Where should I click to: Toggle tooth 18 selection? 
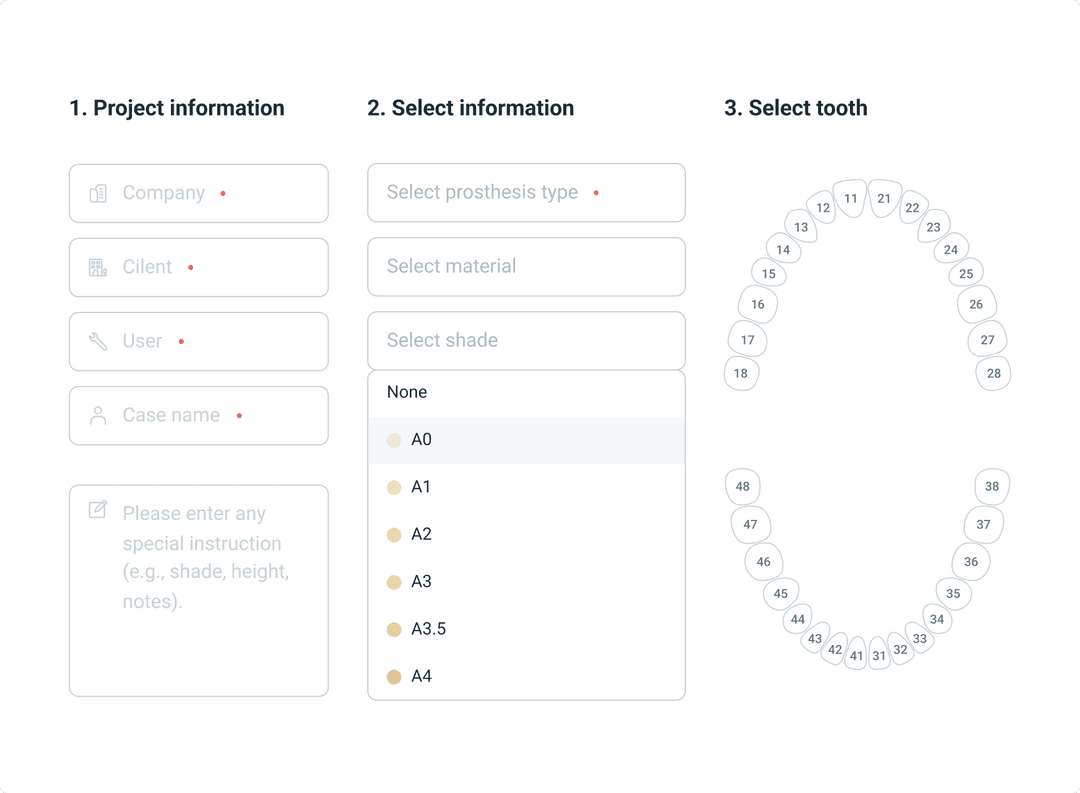click(741, 374)
